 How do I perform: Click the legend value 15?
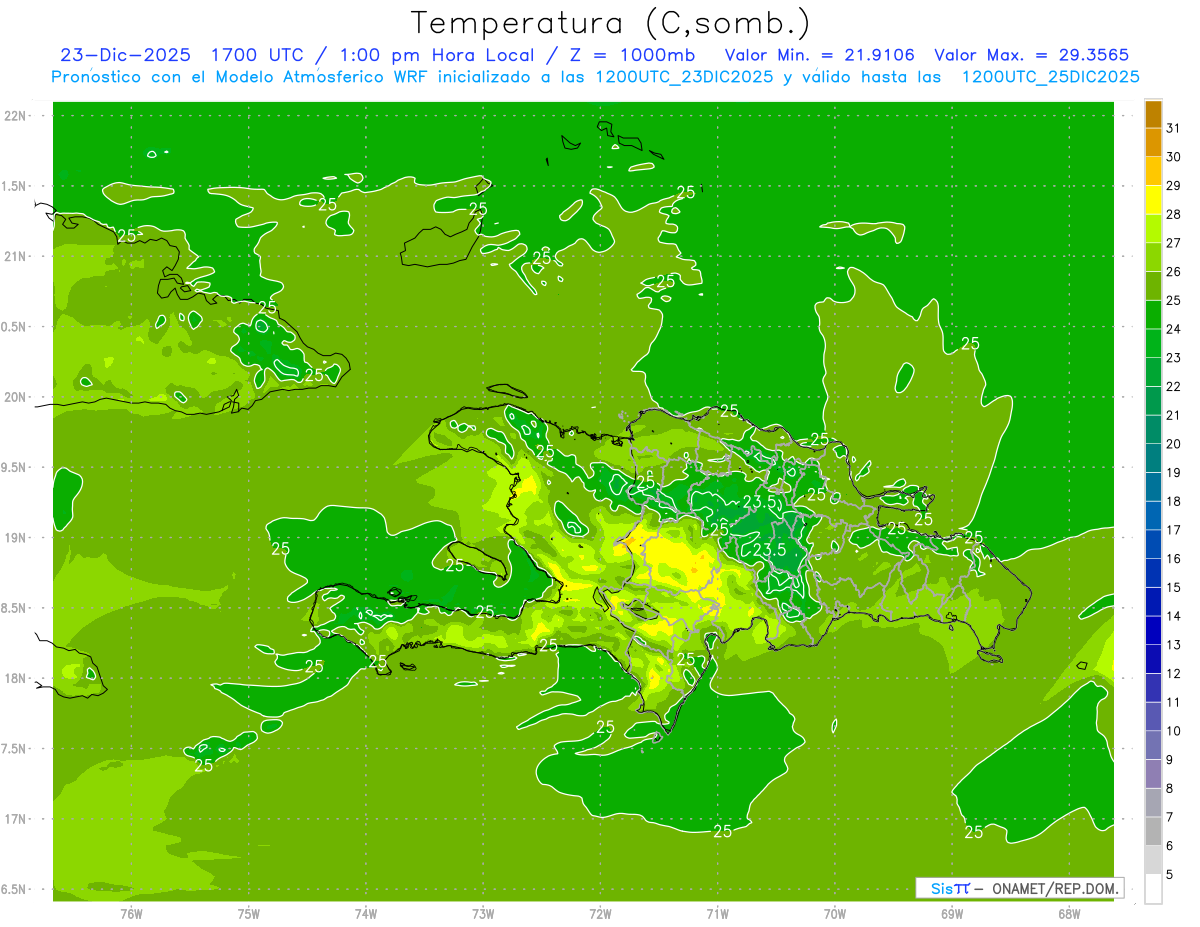(x=1174, y=587)
